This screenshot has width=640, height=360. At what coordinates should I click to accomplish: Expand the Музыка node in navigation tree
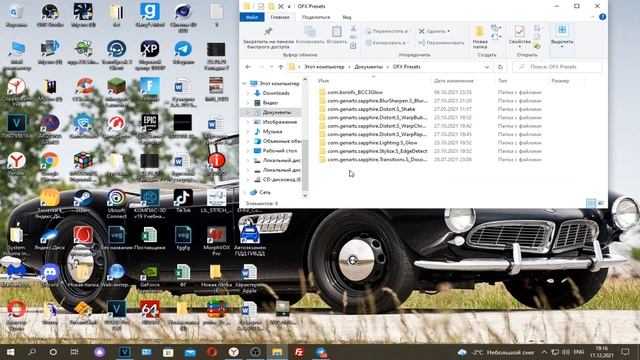(248, 131)
